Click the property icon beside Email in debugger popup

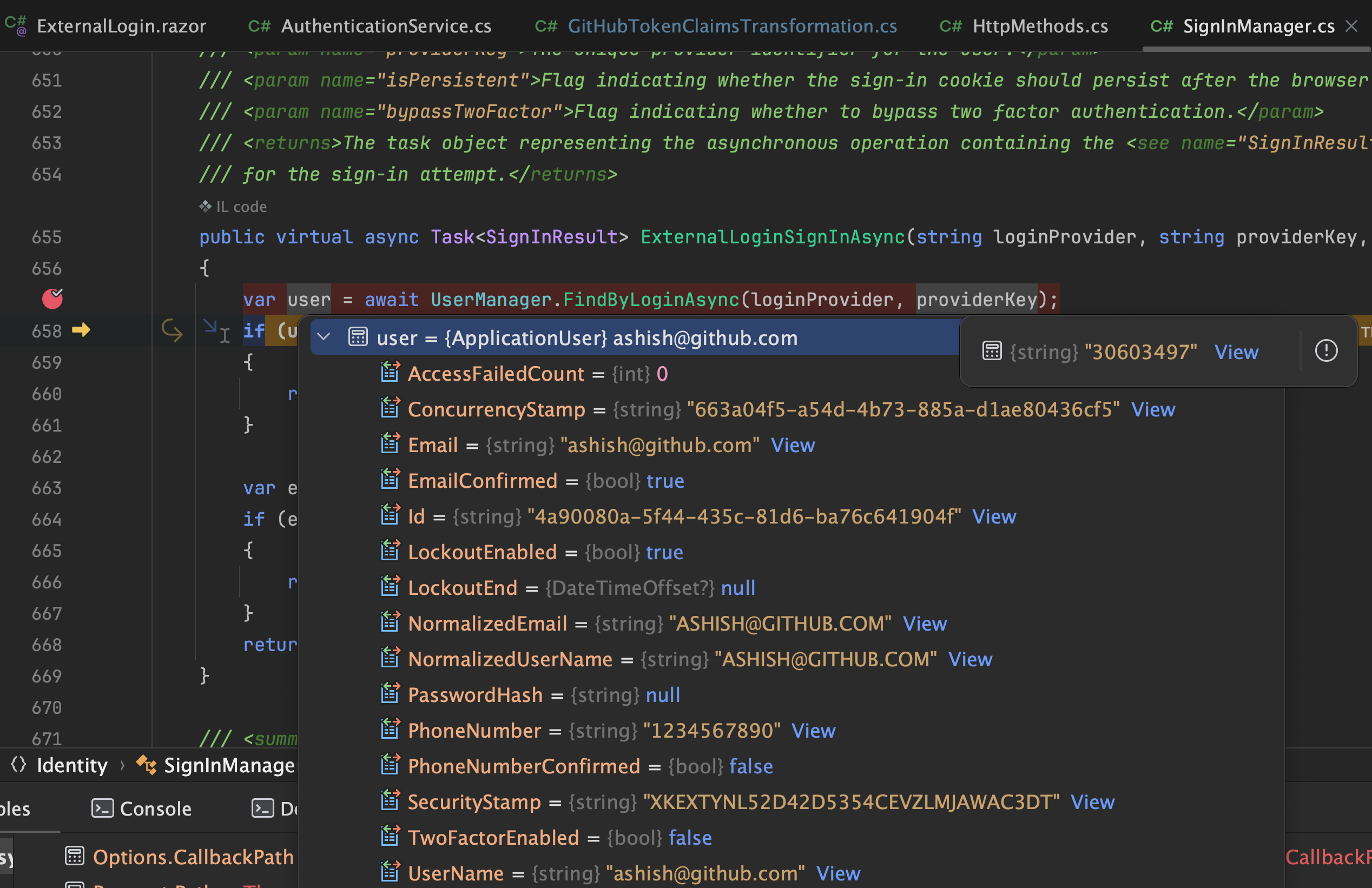pos(390,445)
